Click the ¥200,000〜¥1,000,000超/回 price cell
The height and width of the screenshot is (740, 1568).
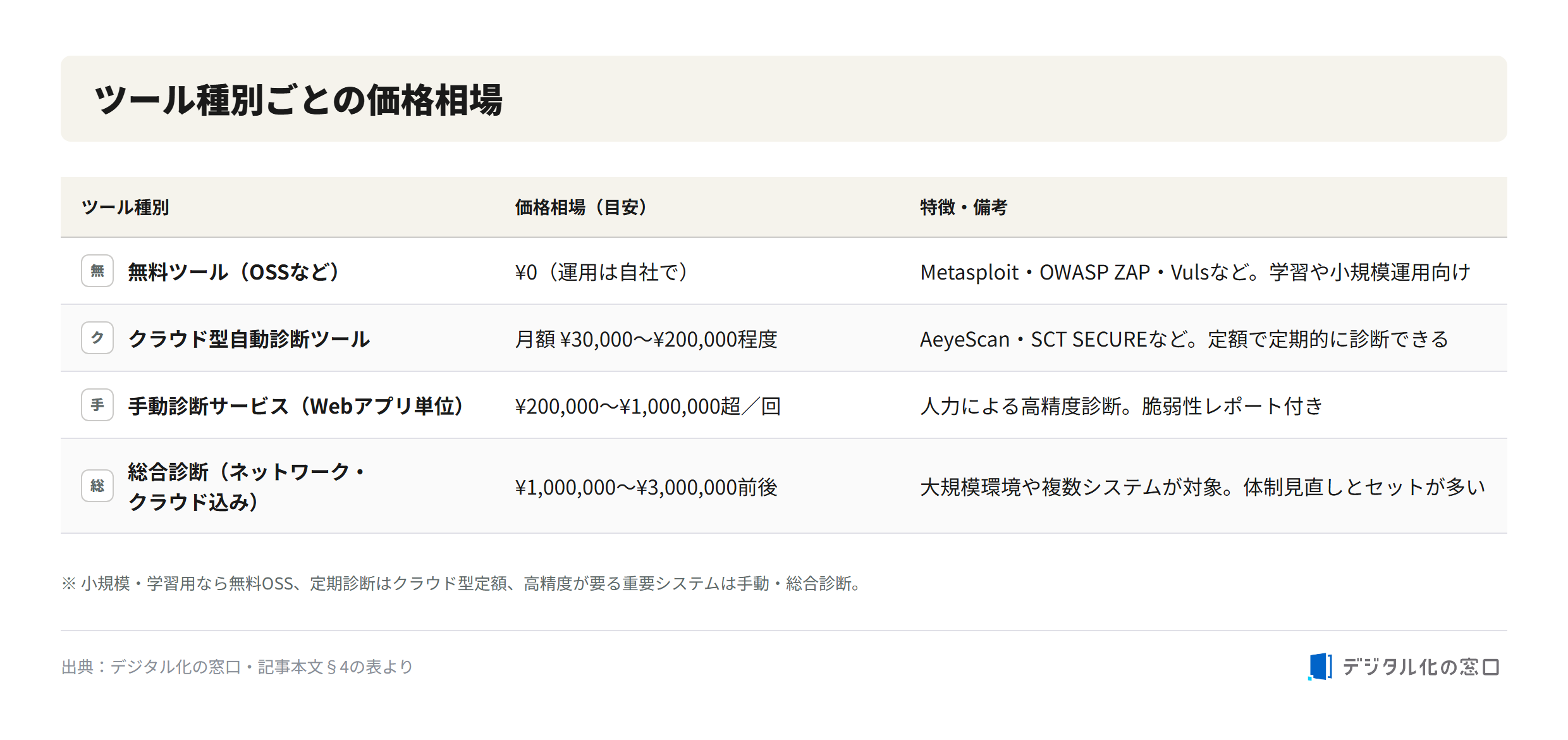coord(648,406)
